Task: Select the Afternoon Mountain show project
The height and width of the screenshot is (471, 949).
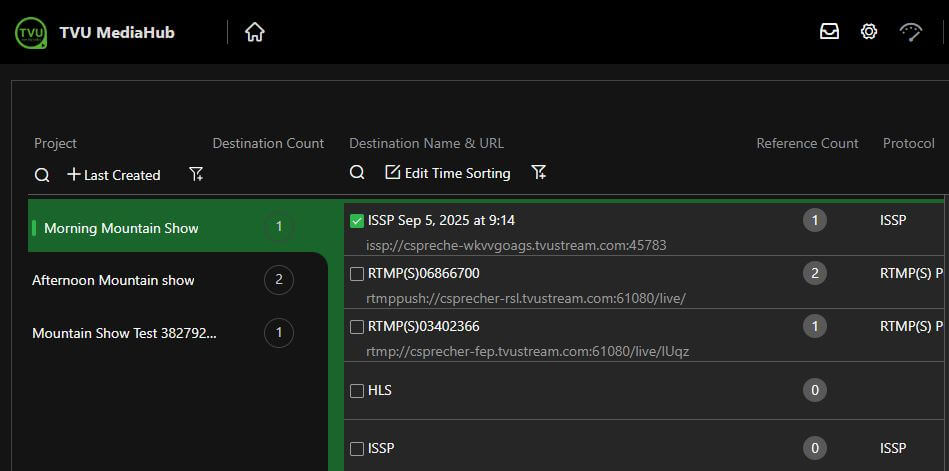Action: point(113,280)
